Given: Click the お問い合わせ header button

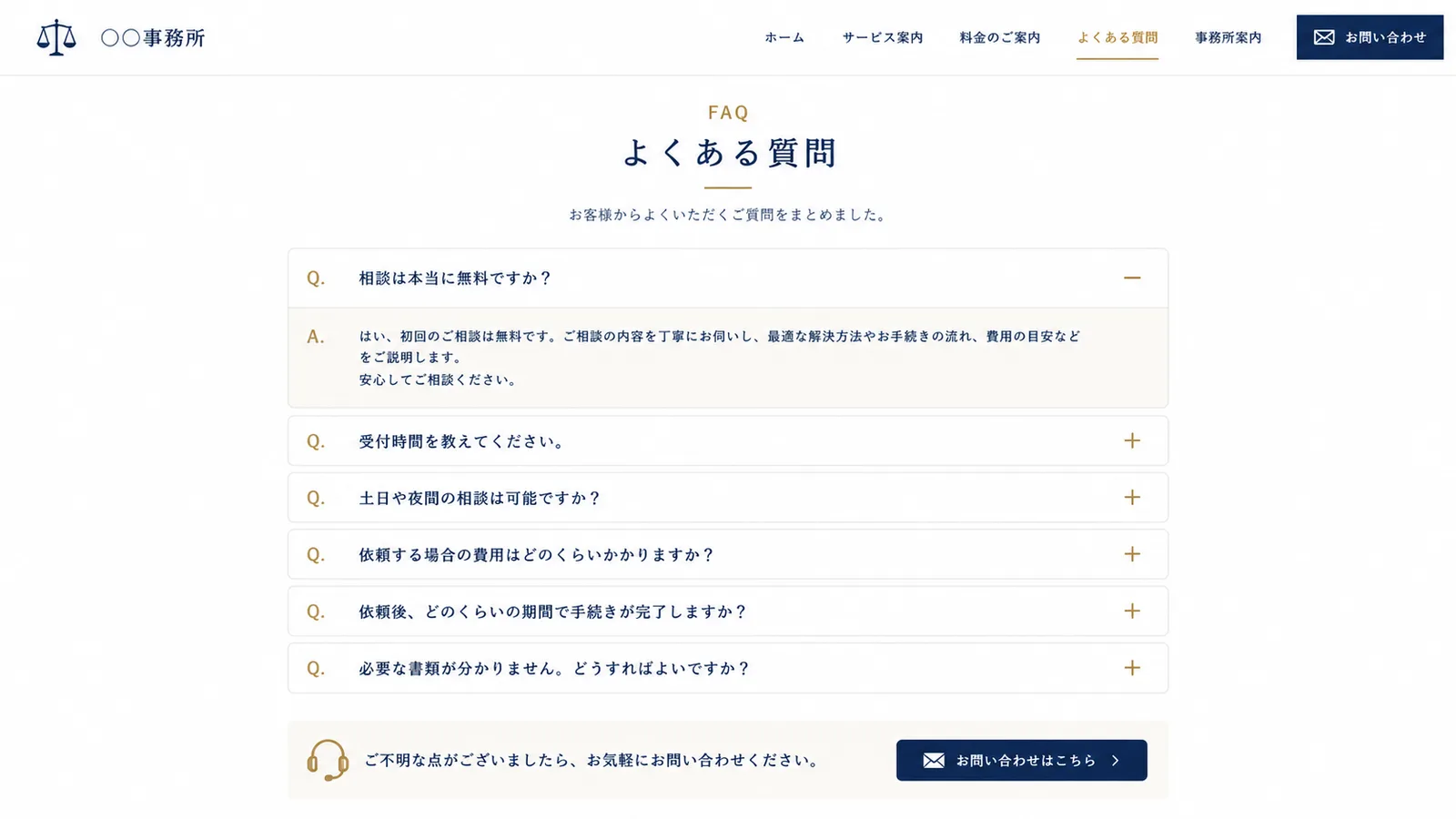Looking at the screenshot, I should (x=1370, y=37).
